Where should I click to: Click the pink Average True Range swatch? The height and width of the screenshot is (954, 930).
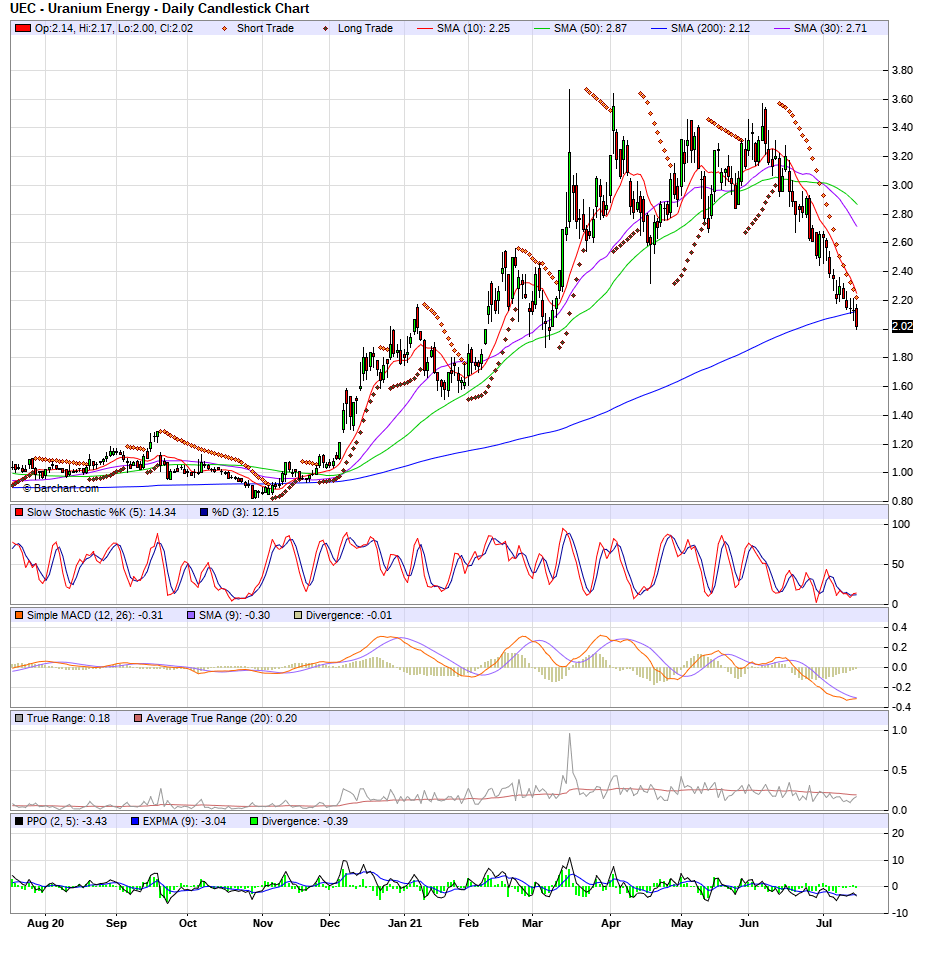click(138, 718)
